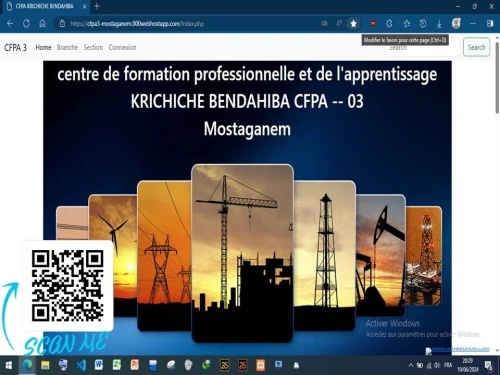Focus the Search input field
The height and width of the screenshot is (375, 500).
point(422,47)
